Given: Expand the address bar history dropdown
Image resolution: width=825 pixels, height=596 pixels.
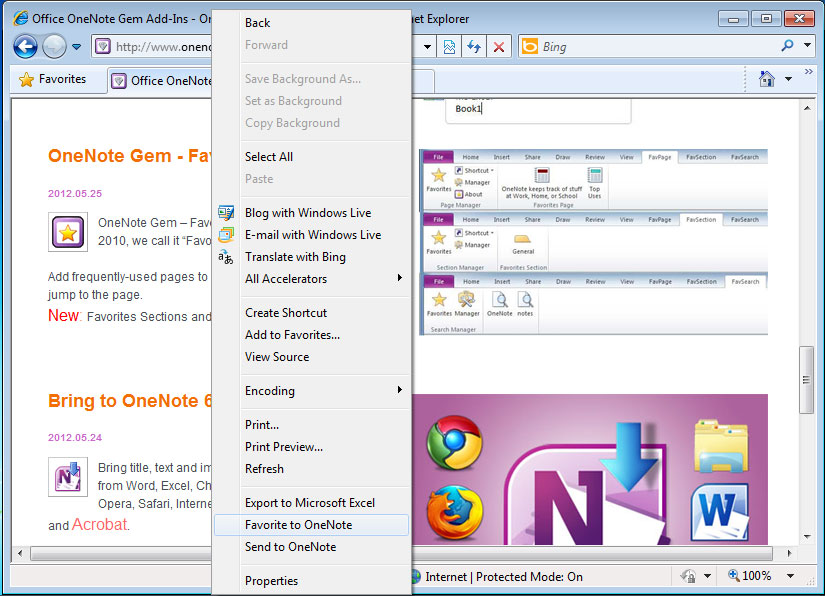Looking at the screenshot, I should (x=427, y=47).
